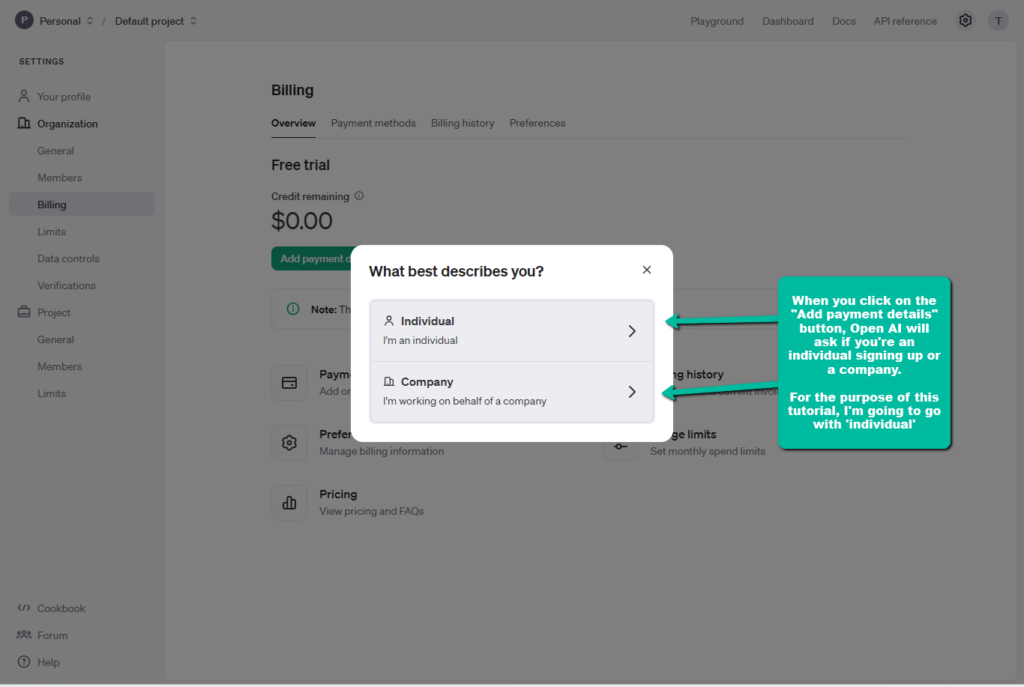Viewport: 1024px width, 687px height.
Task: Select Data controls in the sidebar
Action: [69, 259]
